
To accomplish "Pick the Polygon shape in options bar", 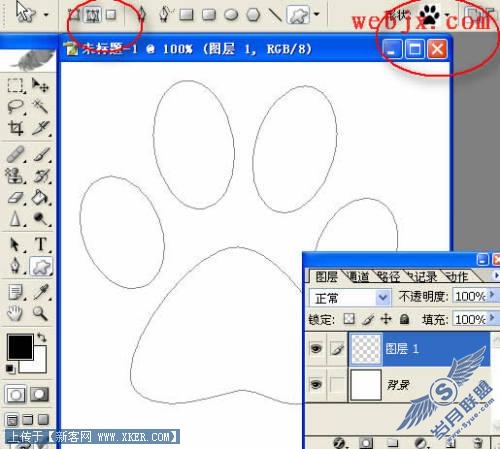I will 253,15.
